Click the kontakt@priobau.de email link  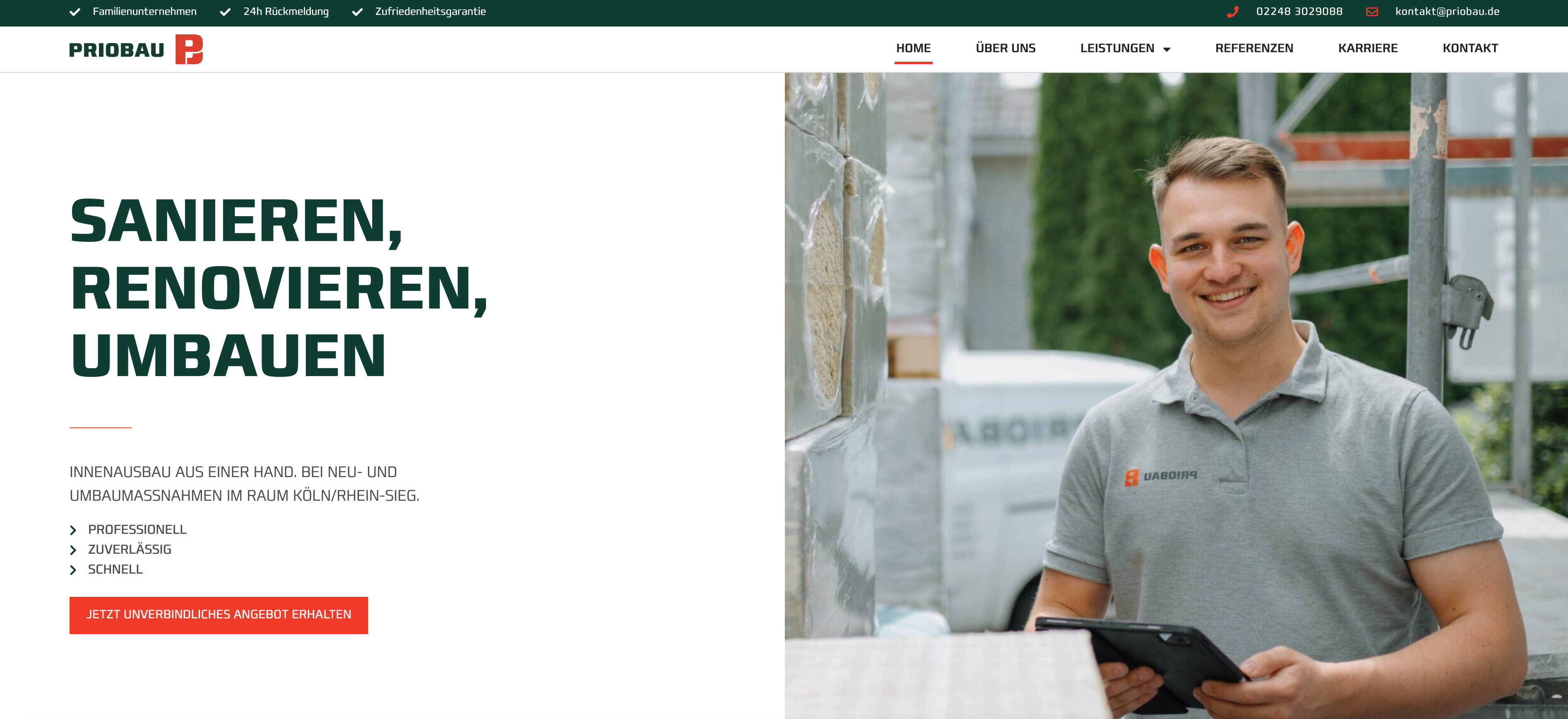coord(1447,12)
